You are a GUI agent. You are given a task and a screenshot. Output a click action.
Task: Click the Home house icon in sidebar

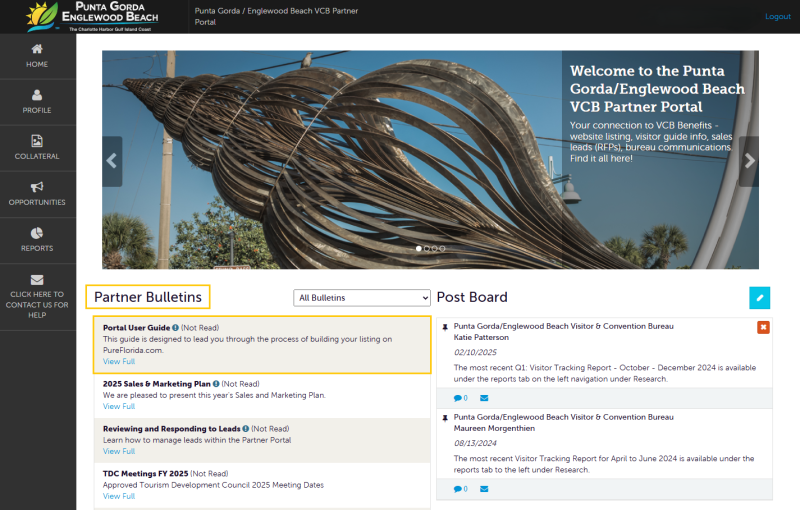point(37,49)
